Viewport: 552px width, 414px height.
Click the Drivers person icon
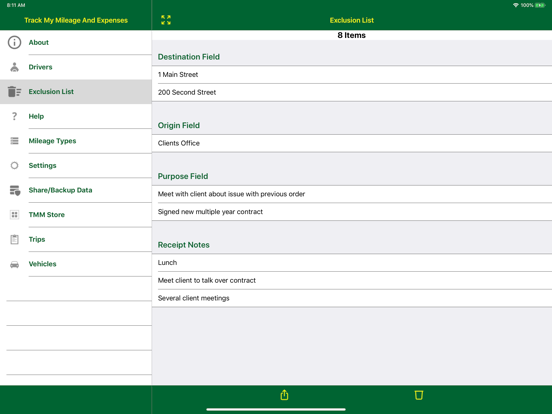coord(14,67)
